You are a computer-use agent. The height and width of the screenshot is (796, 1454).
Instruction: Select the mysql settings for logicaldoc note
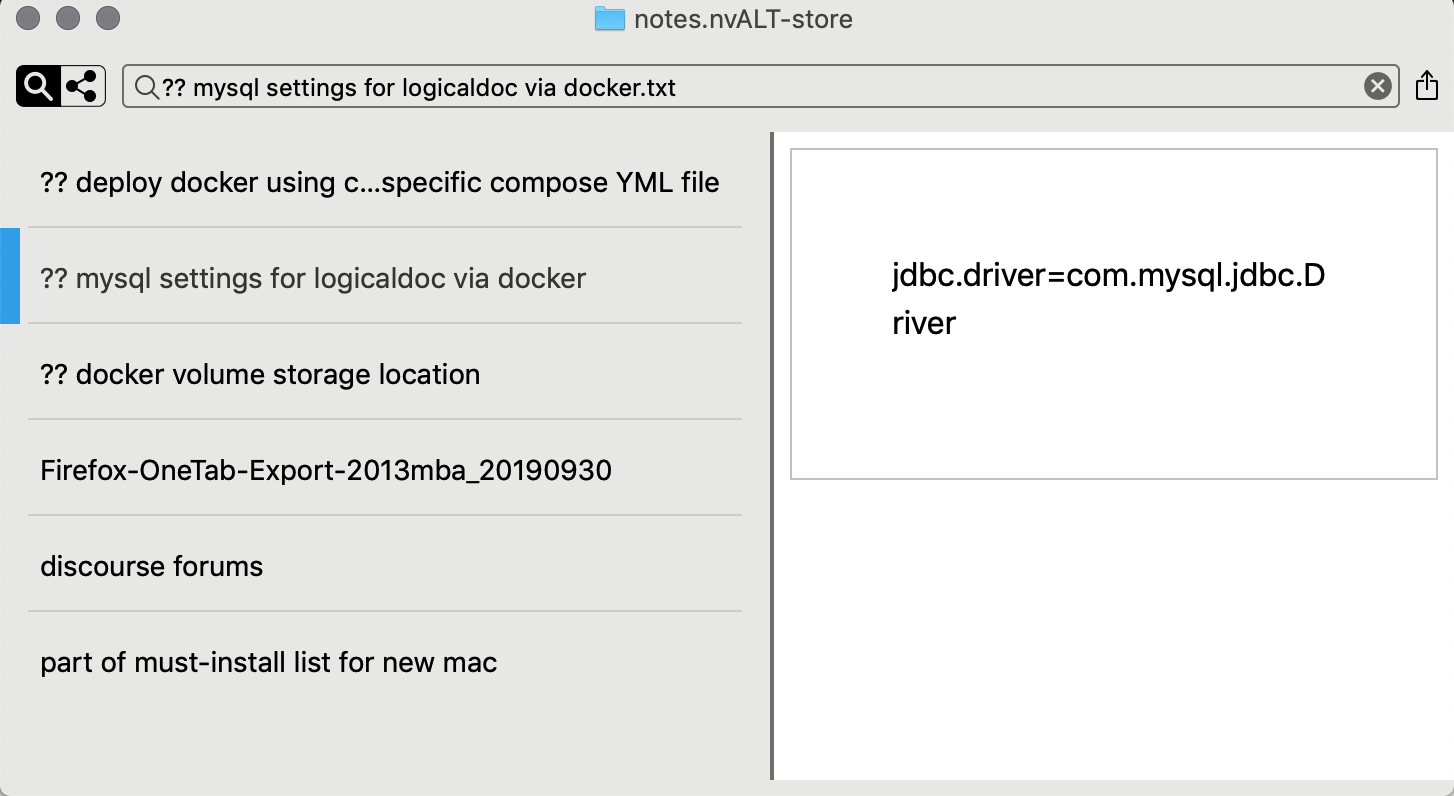pyautogui.click(x=313, y=278)
